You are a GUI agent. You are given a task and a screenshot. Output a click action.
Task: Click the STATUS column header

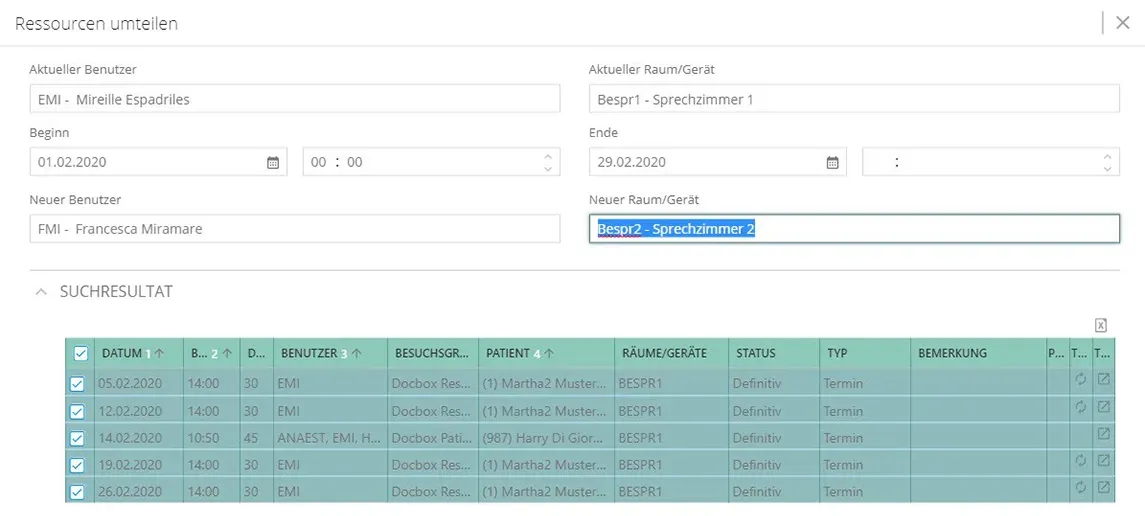[774, 353]
